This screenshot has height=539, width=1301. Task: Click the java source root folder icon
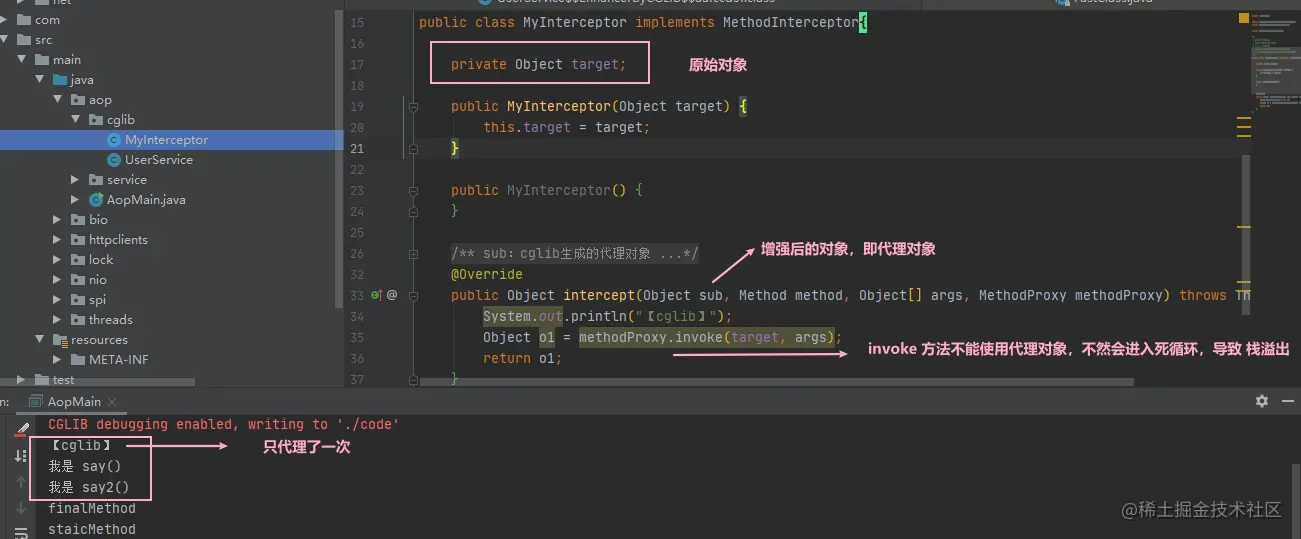click(60, 80)
